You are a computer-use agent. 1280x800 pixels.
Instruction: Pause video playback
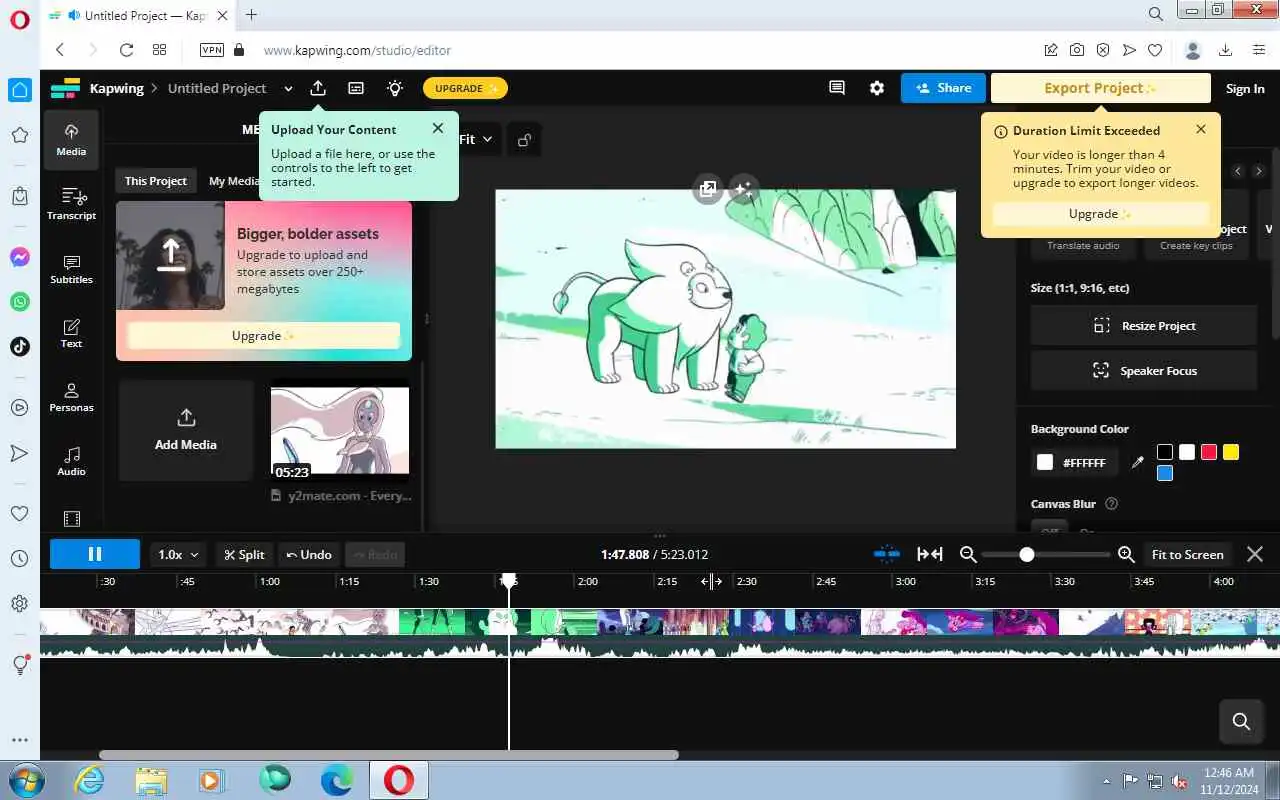click(95, 554)
